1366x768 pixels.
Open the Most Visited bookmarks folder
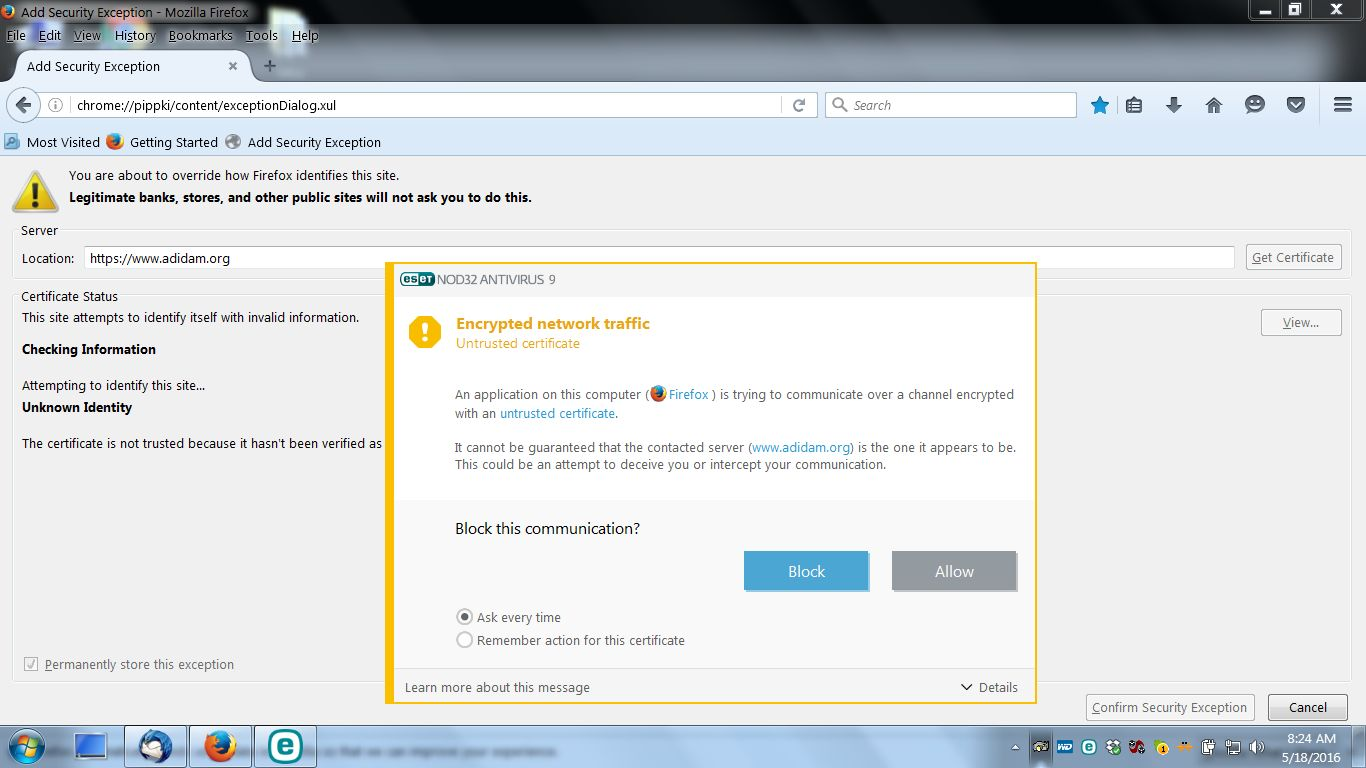click(52, 142)
